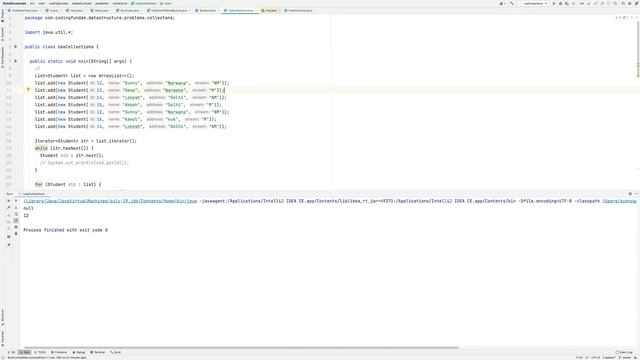640x360 pixels.
Task: Open the UTF-8 encoding selector
Action: (x=596, y=358)
